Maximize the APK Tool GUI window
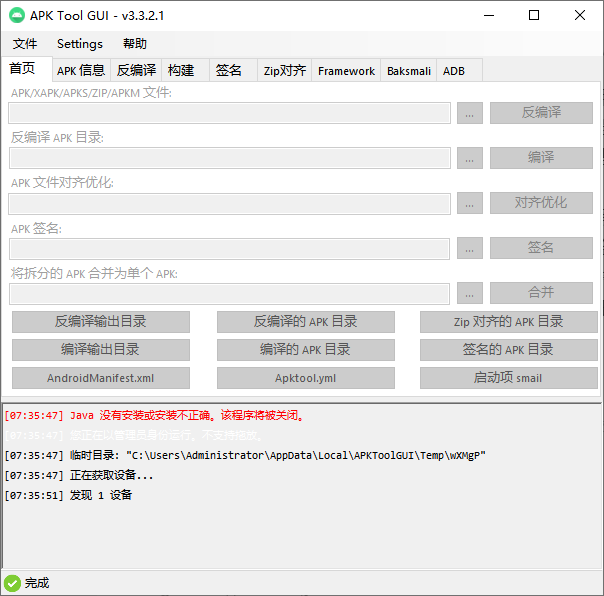Viewport: 604px width, 596px height. 534,15
